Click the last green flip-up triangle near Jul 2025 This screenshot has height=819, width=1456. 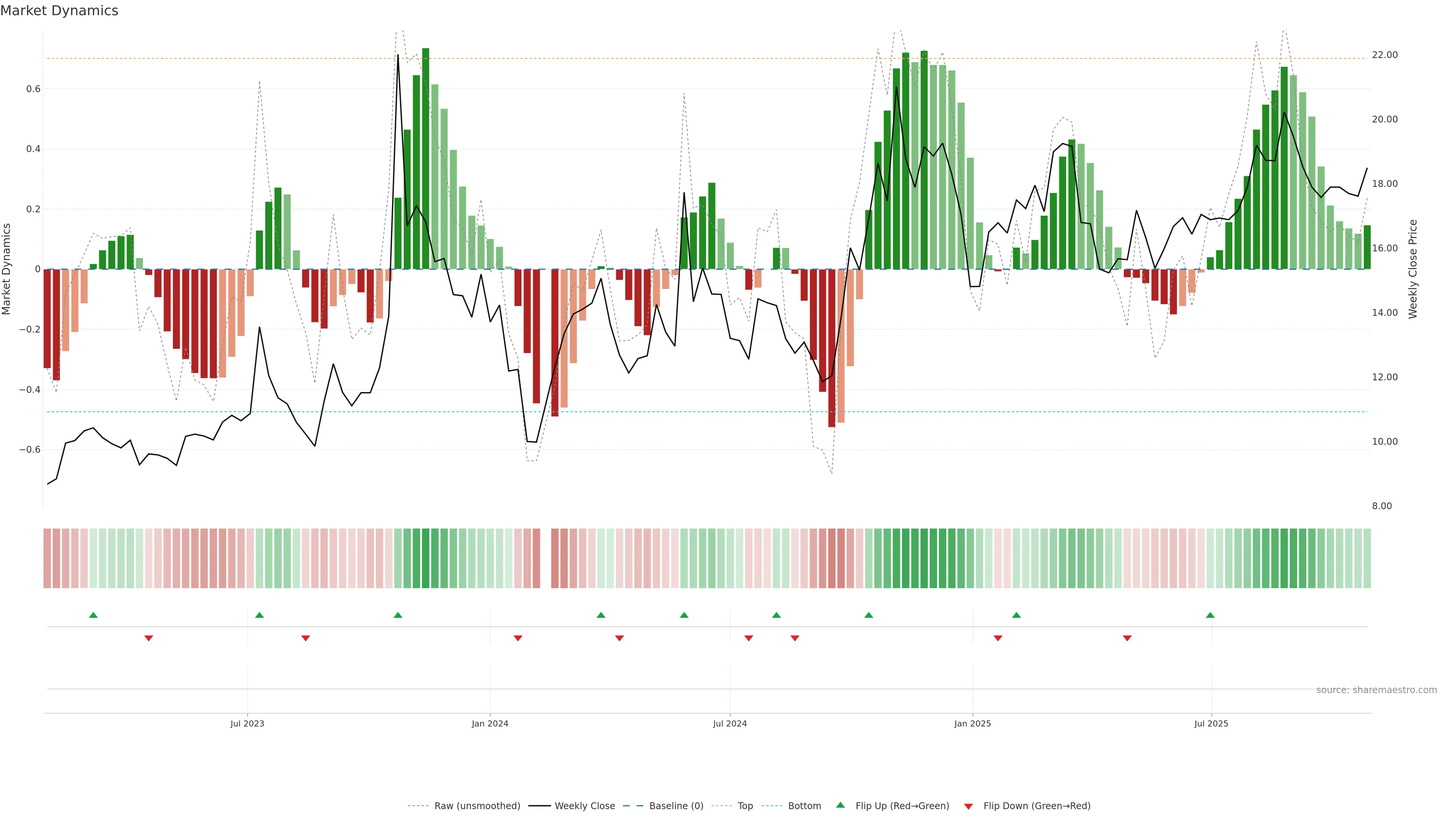tap(1210, 615)
